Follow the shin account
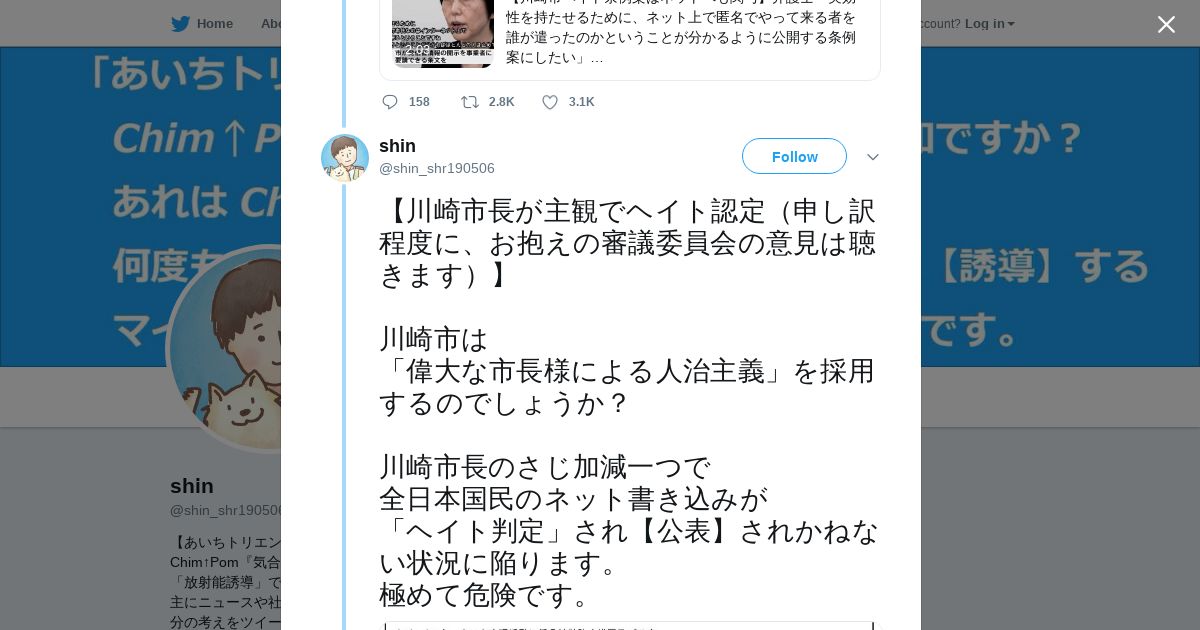This screenshot has height=630, width=1200. 794,157
